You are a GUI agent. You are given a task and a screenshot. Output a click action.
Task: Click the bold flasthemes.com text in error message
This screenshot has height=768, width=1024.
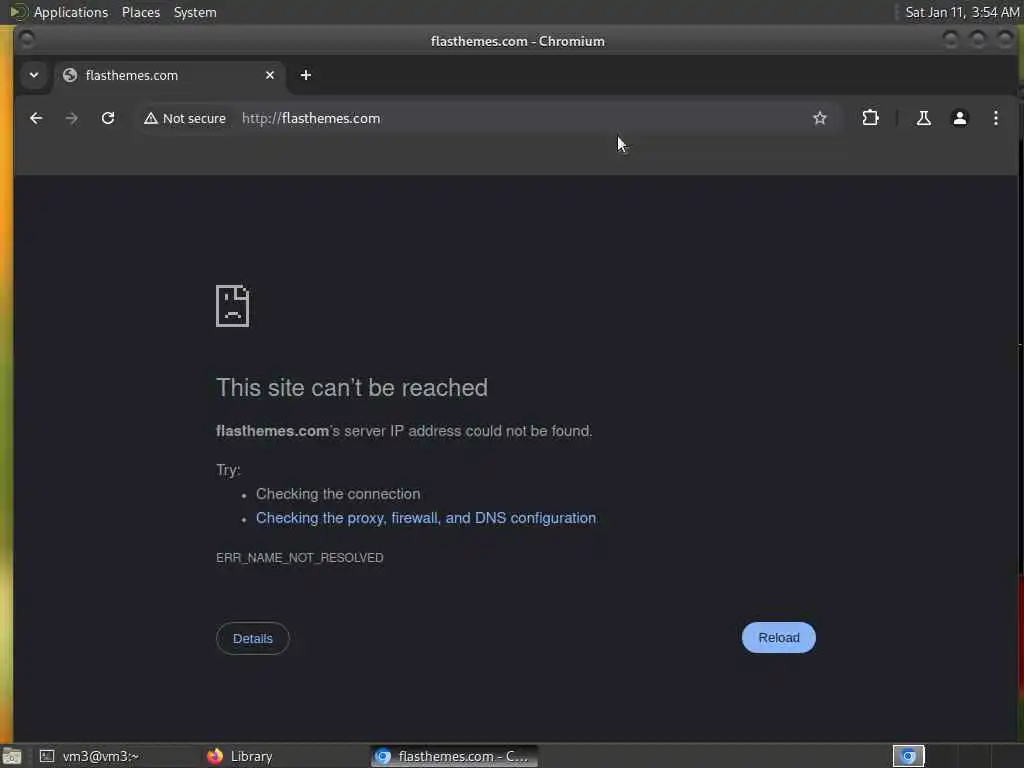point(272,431)
